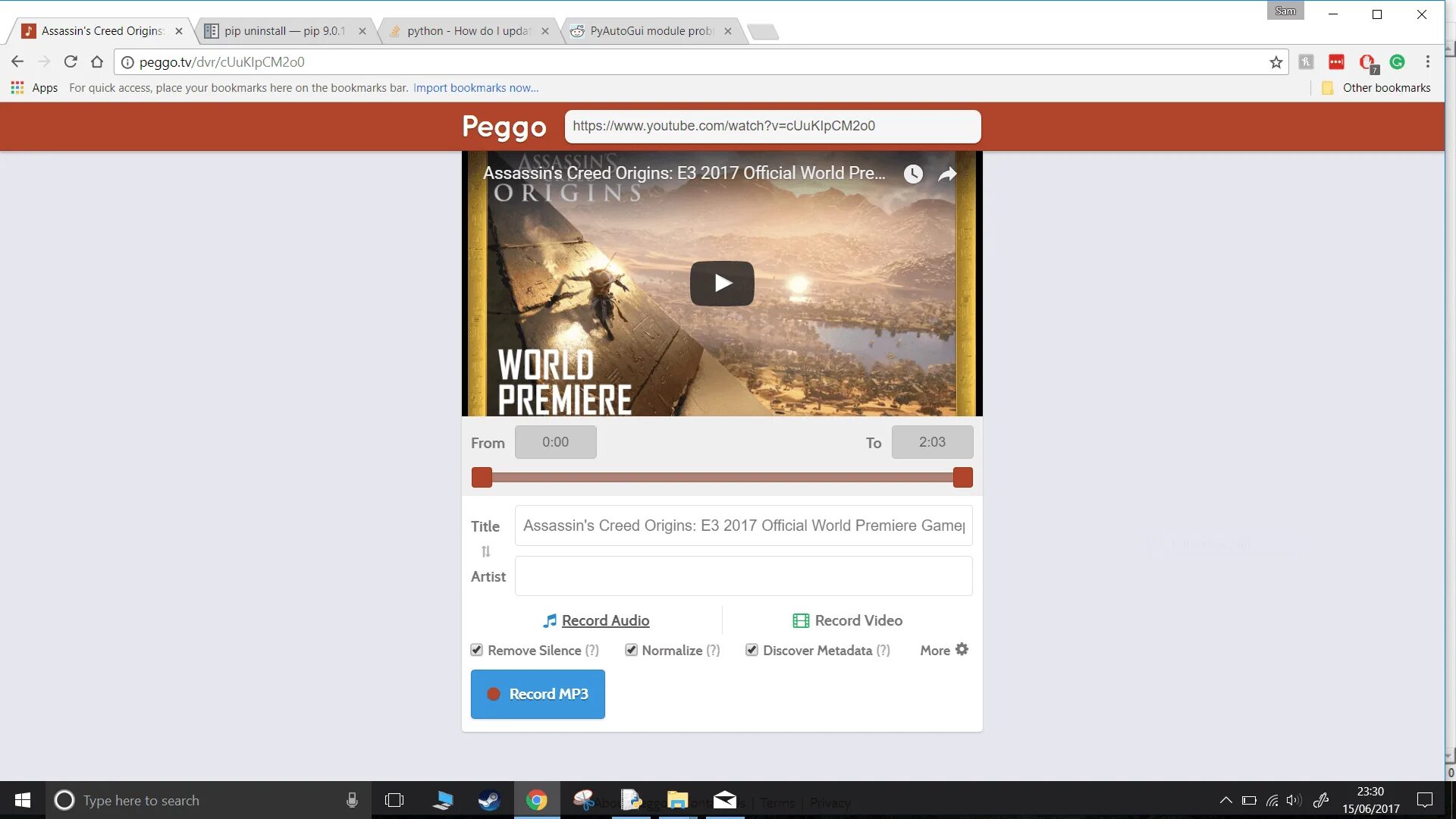
Task: Open More settings gear
Action: 962,650
